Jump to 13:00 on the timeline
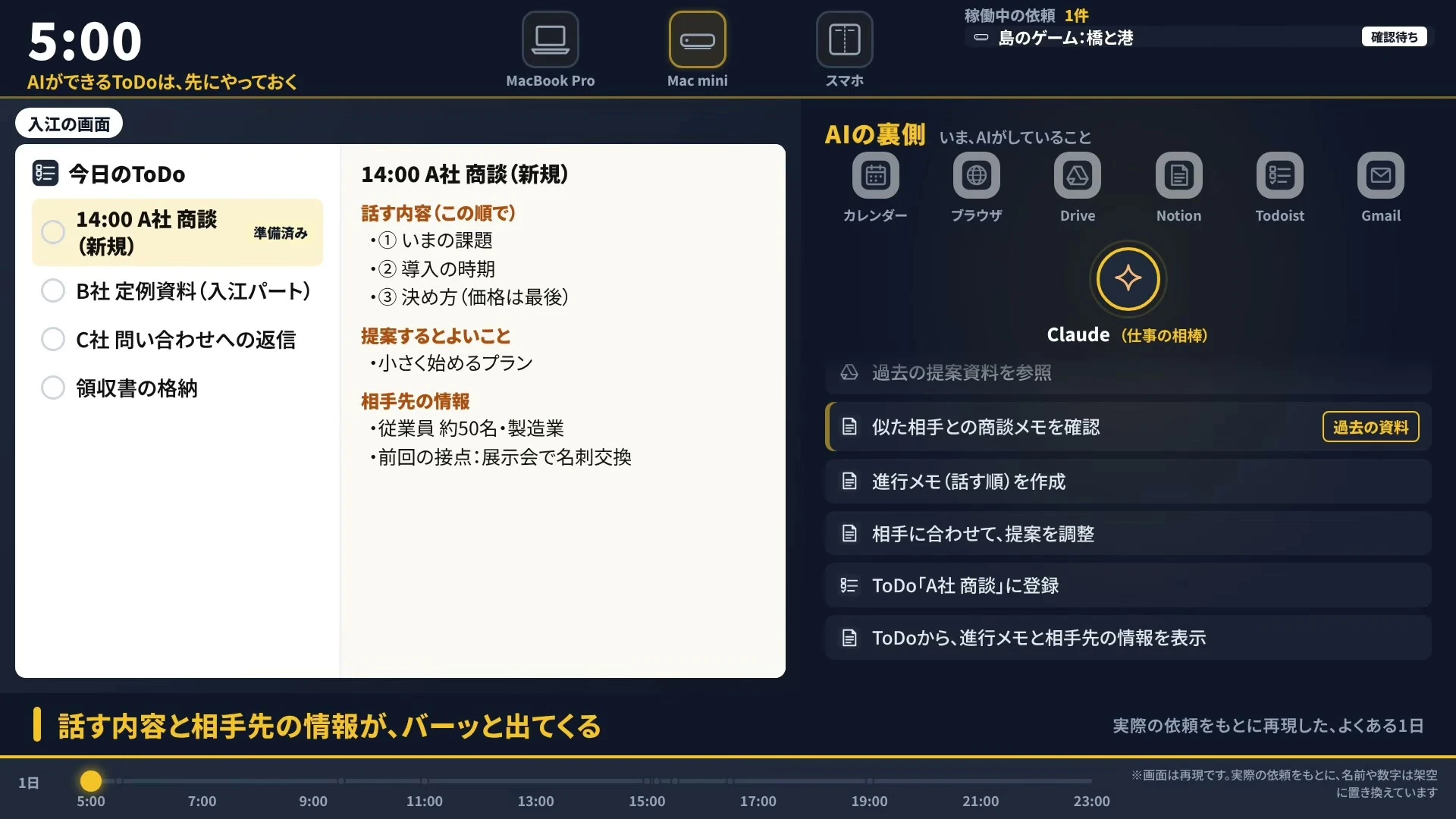The height and width of the screenshot is (819, 1456). pos(535,801)
